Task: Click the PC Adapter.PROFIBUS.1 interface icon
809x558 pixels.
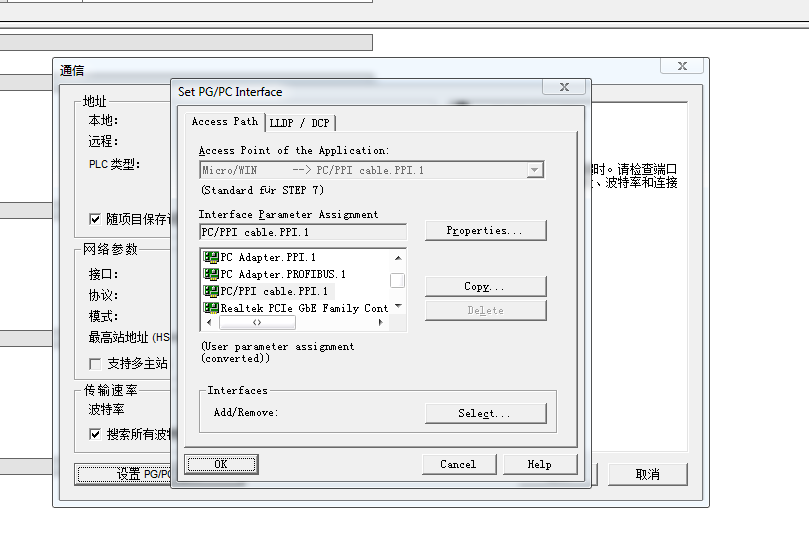Action: point(211,274)
